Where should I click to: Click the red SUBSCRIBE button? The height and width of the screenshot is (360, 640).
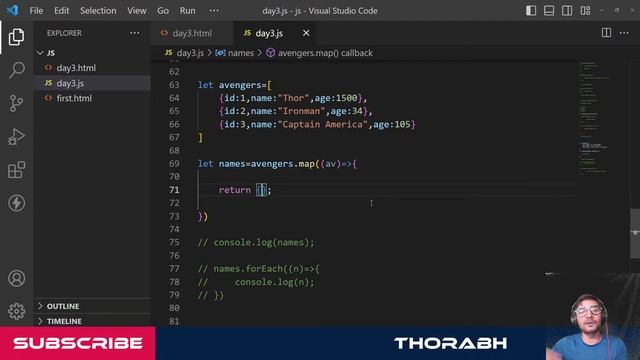(78, 343)
